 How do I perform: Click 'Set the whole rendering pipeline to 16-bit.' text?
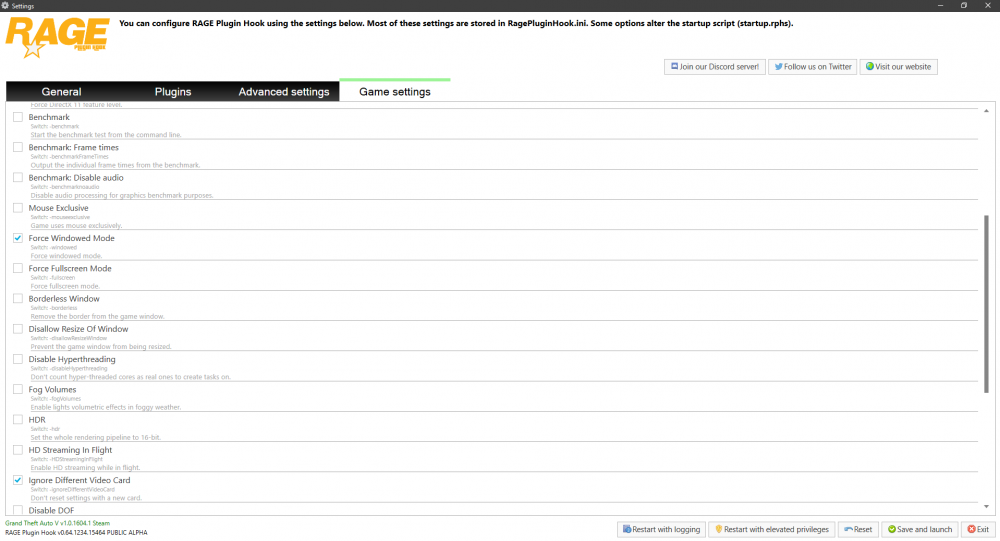click(96, 438)
